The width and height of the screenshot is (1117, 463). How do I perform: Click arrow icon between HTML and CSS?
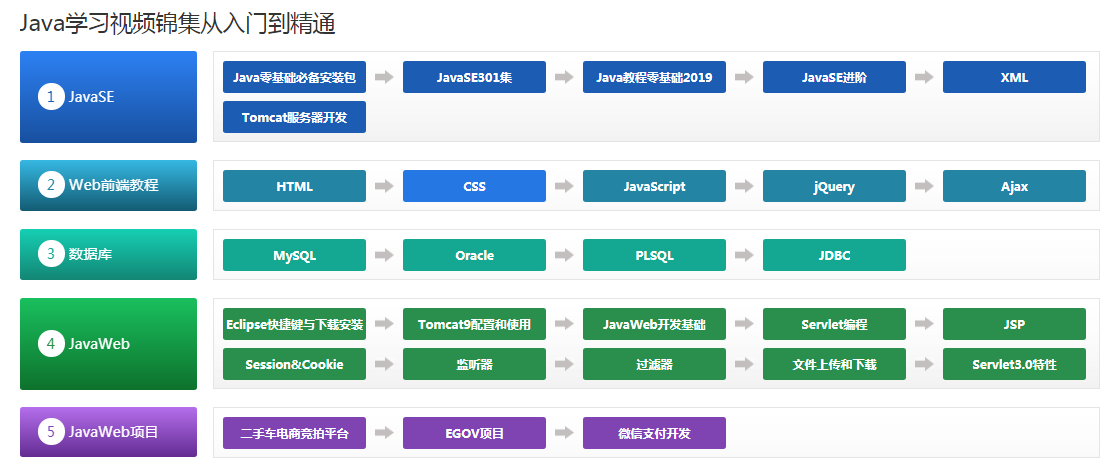(384, 186)
